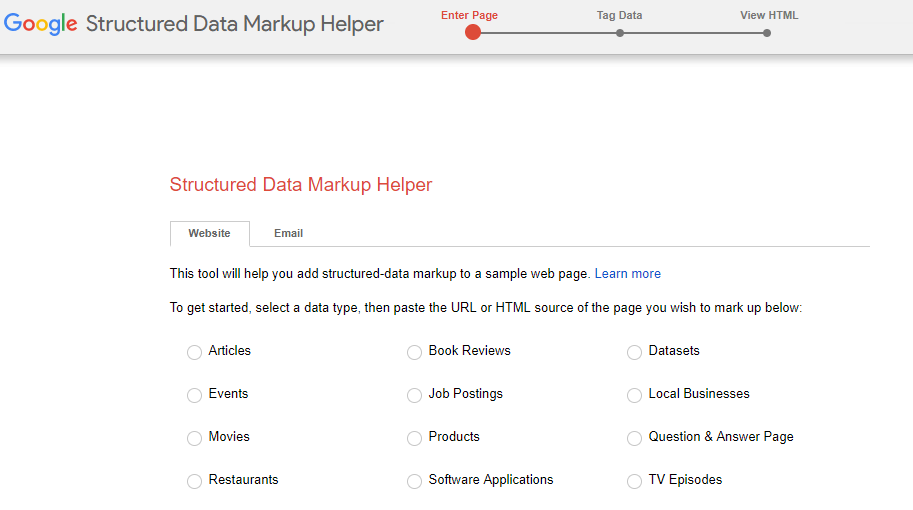
Task: Choose the Local Businesses data type
Action: pos(635,395)
